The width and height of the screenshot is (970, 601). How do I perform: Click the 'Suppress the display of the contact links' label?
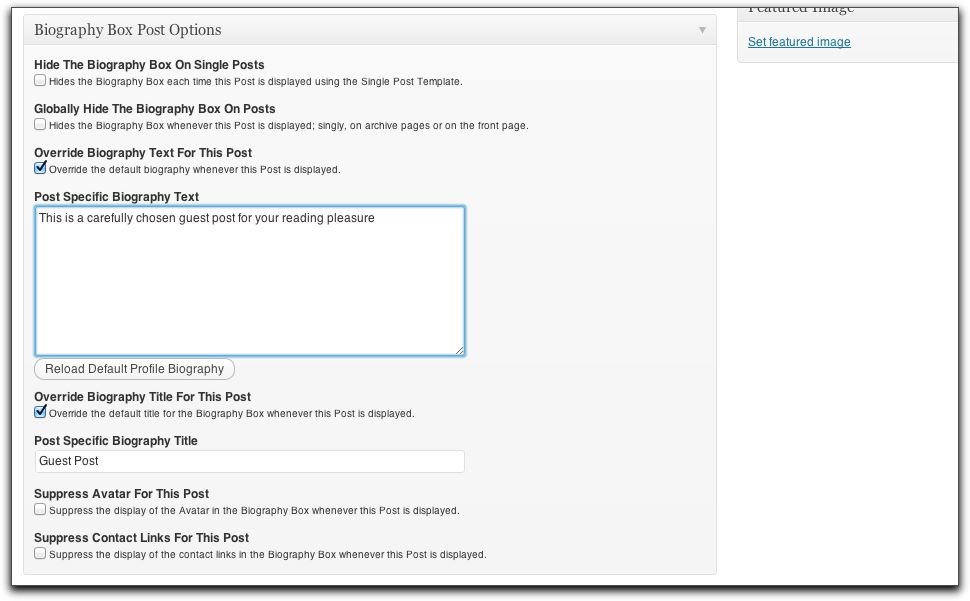coord(267,555)
